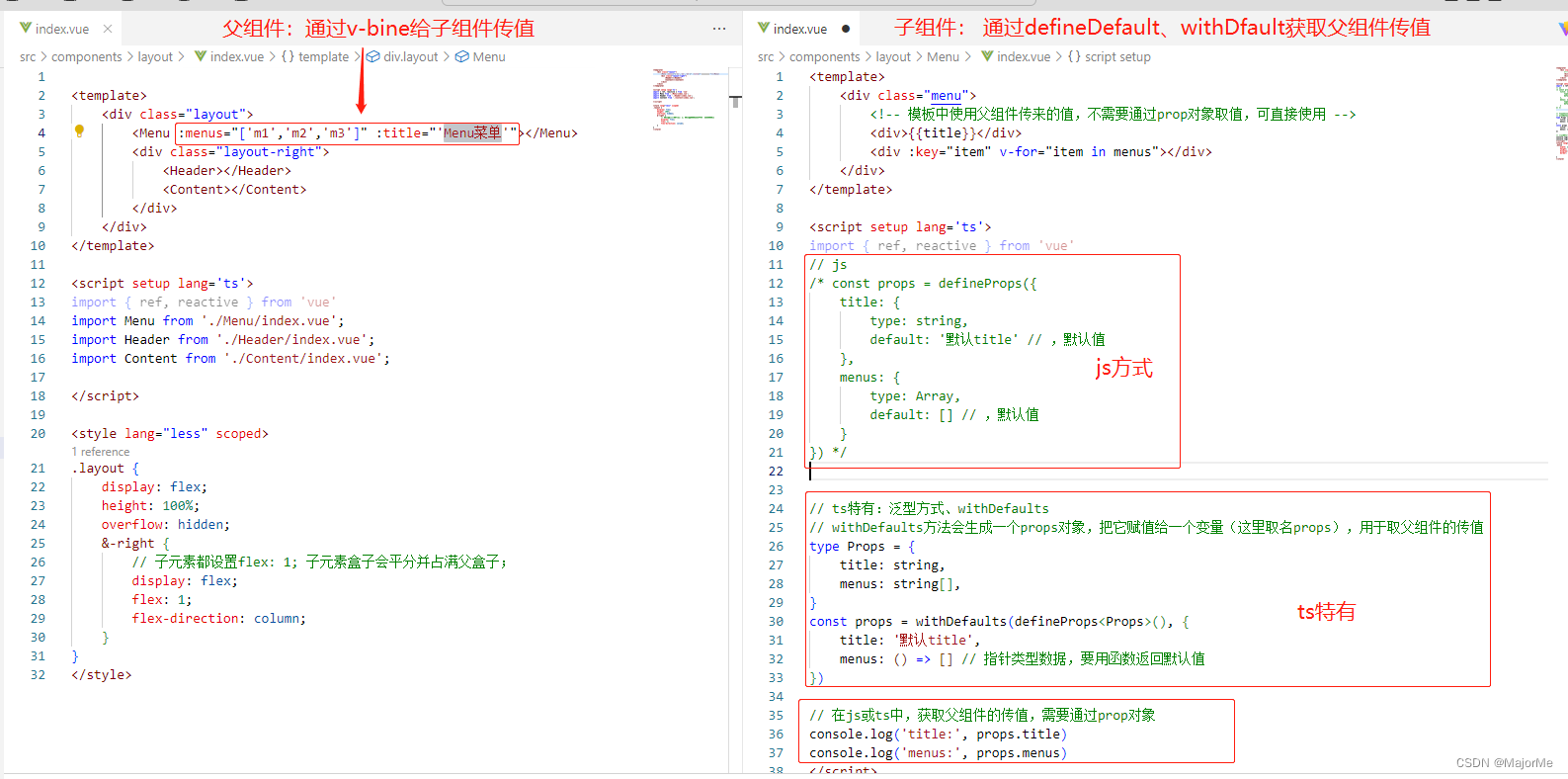This screenshot has width=1568, height=779.
Task: Click '// ts特有：泛型方式、withDefaults' comment
Action: (929, 509)
